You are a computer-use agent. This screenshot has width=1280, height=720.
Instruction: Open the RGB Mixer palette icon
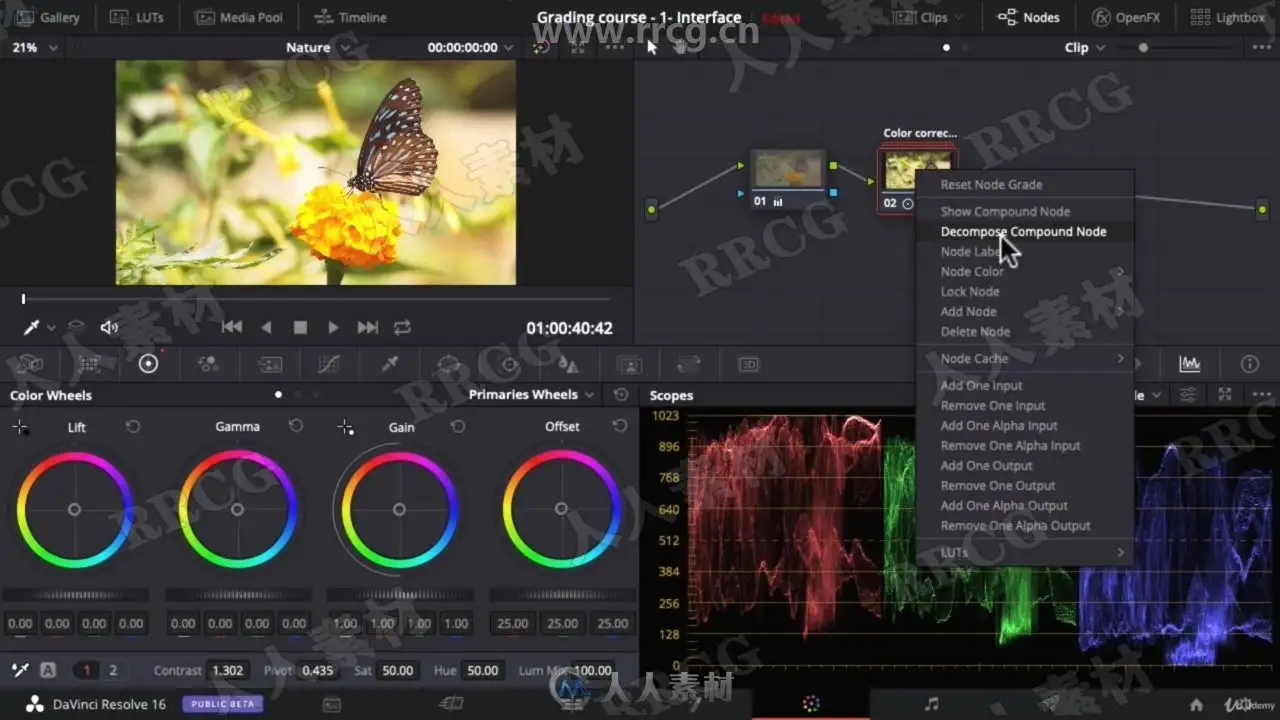click(x=209, y=364)
